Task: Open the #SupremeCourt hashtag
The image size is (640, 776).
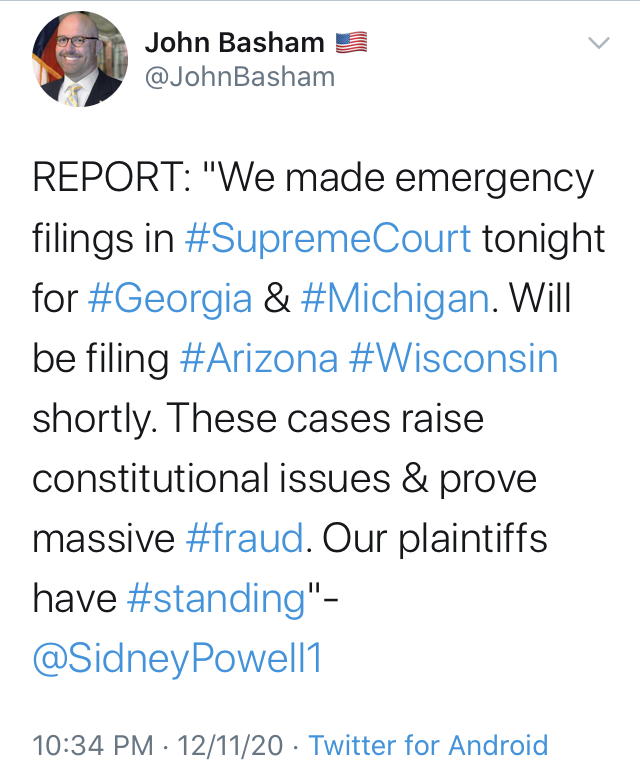Action: pyautogui.click(x=328, y=239)
